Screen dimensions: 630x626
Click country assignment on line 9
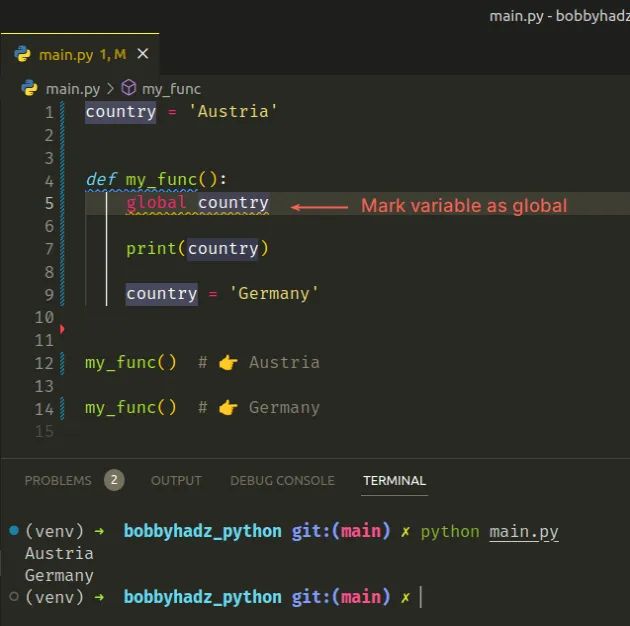click(162, 294)
